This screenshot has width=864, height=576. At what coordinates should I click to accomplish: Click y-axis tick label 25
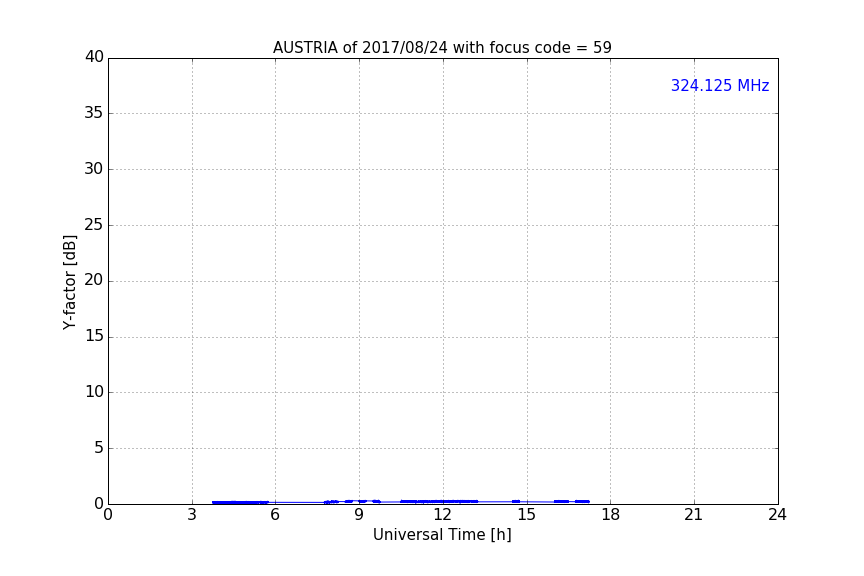[x=94, y=224]
